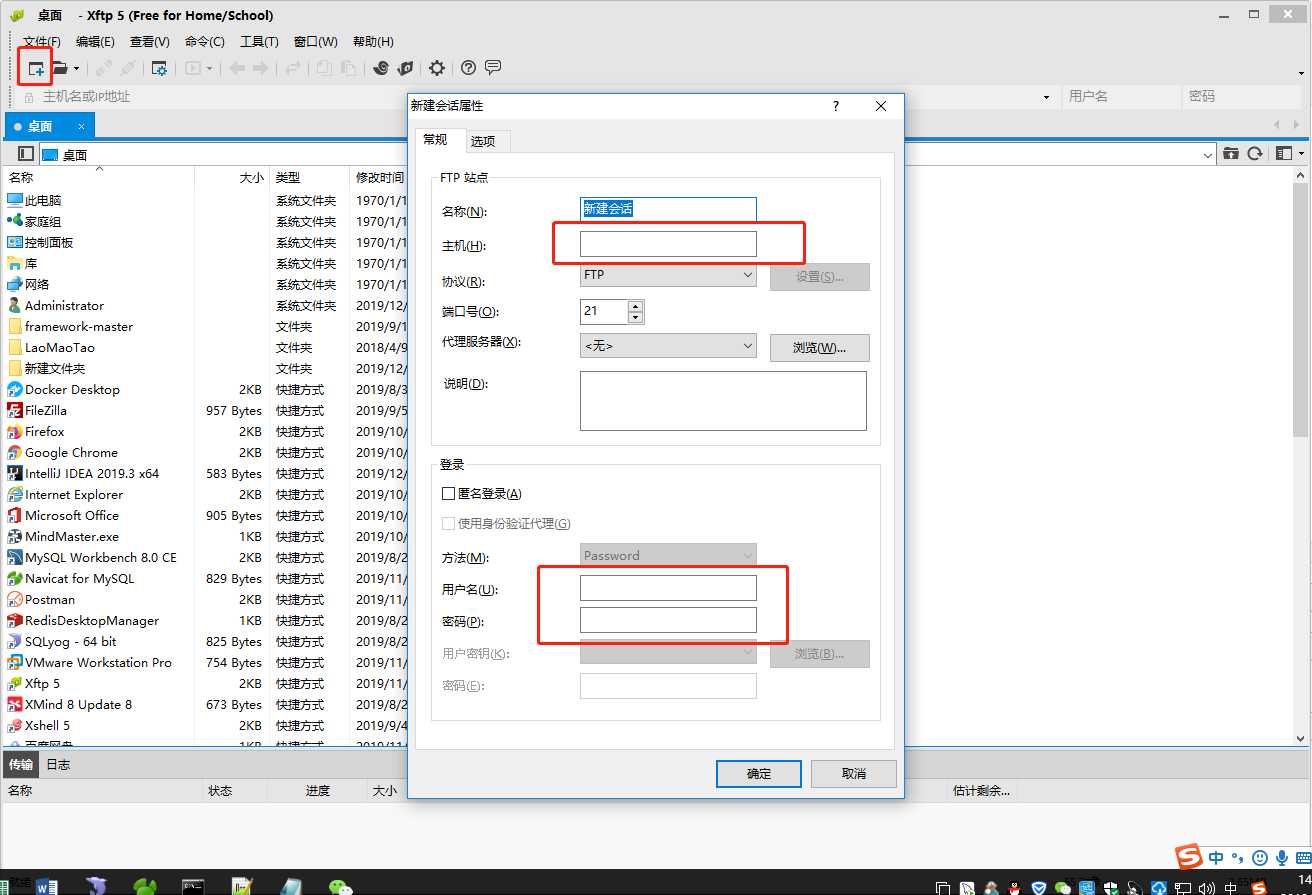This screenshot has height=895, width=1312.
Task: Close the 新建会话属性 dialog
Action: (x=881, y=106)
